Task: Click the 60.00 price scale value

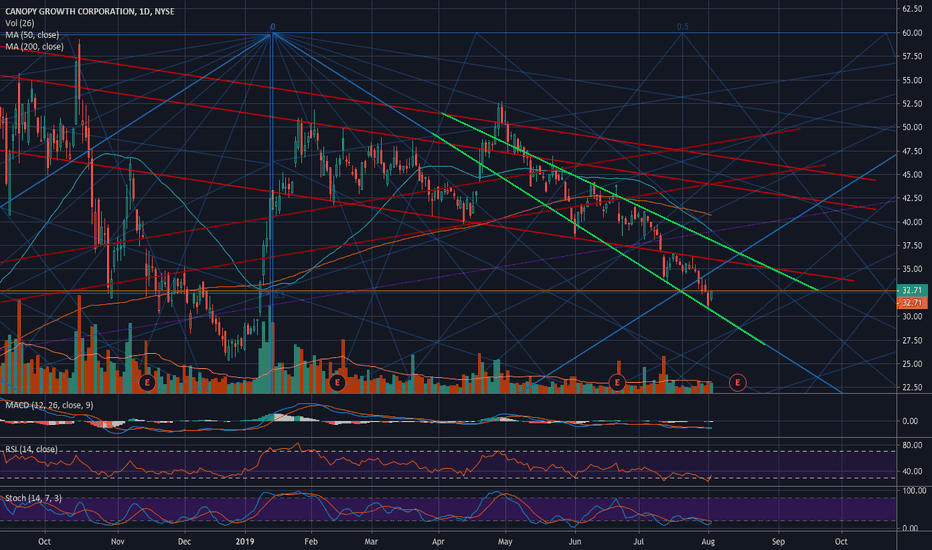Action: coord(912,33)
